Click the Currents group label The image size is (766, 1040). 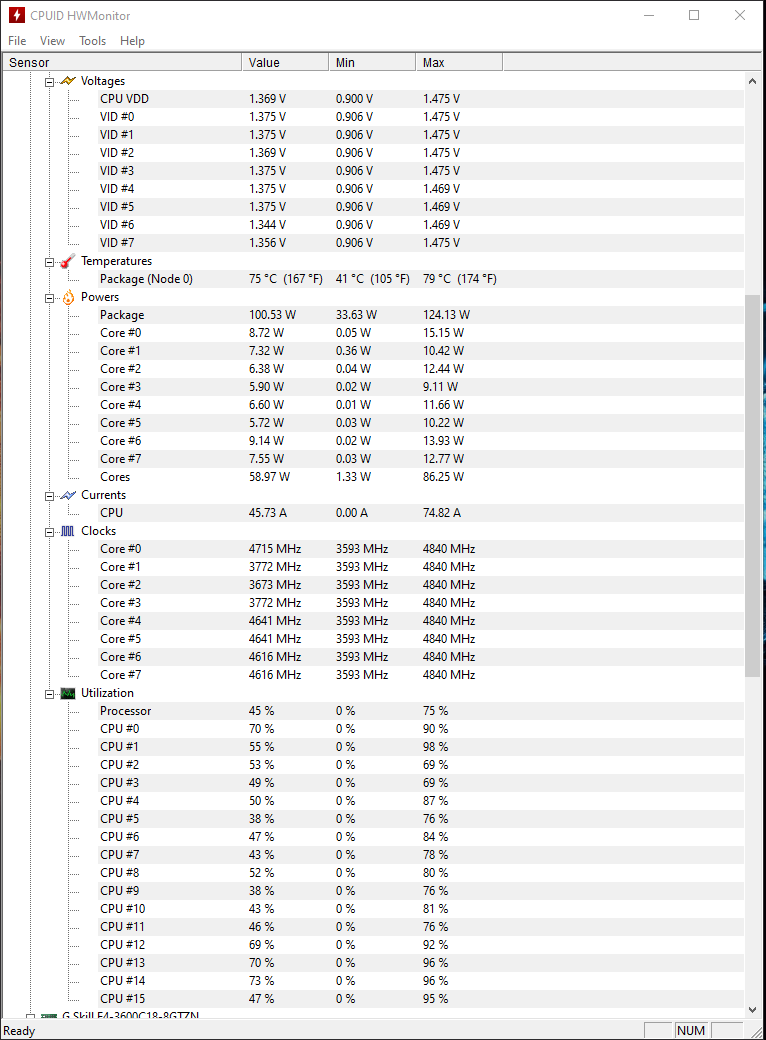(x=103, y=495)
